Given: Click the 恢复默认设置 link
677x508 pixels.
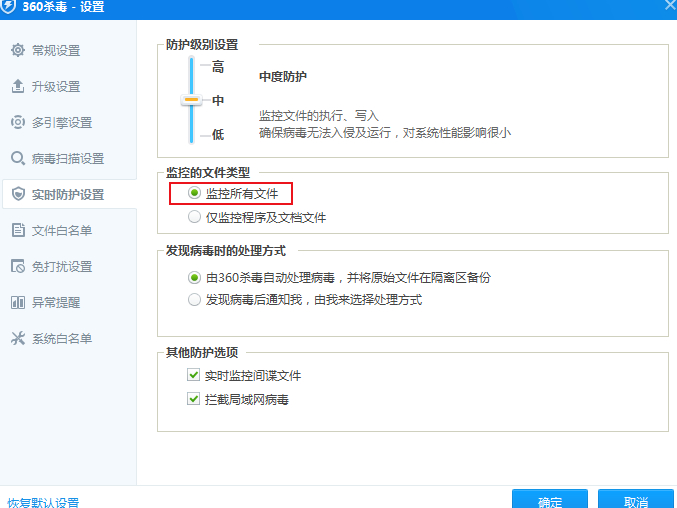Looking at the screenshot, I should 43,502.
